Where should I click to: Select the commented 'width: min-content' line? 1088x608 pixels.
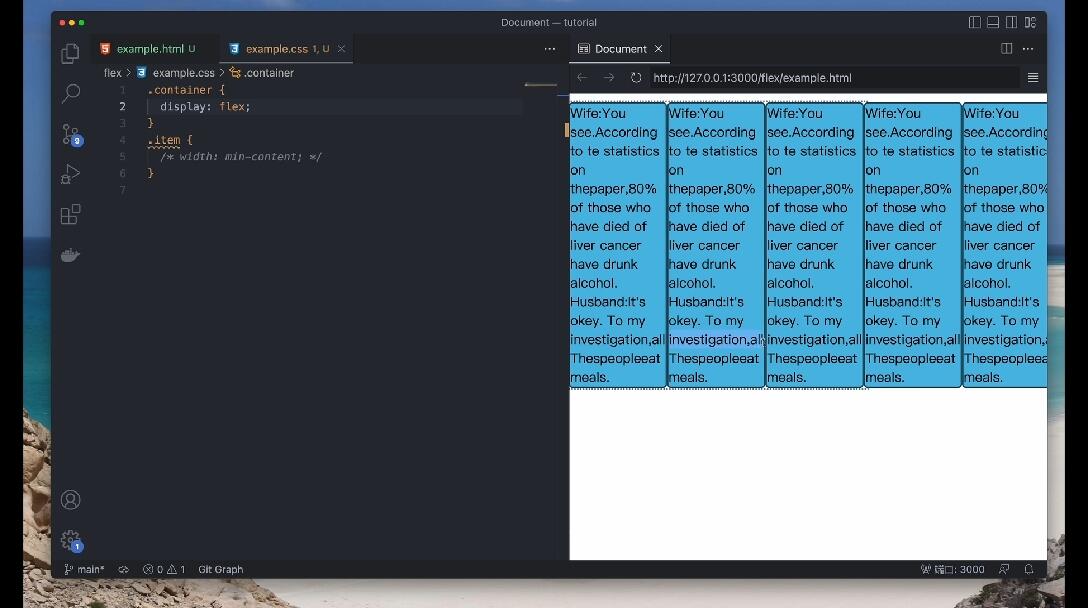pos(240,156)
